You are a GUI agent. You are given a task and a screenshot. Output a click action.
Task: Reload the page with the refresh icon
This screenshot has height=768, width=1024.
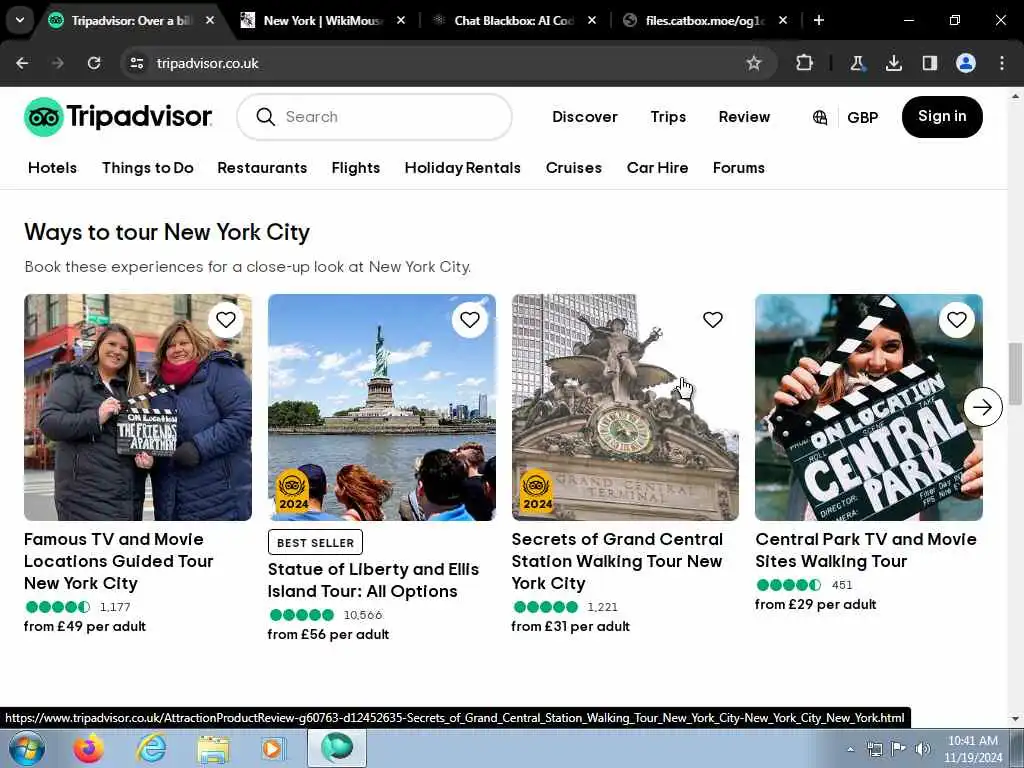pos(94,63)
